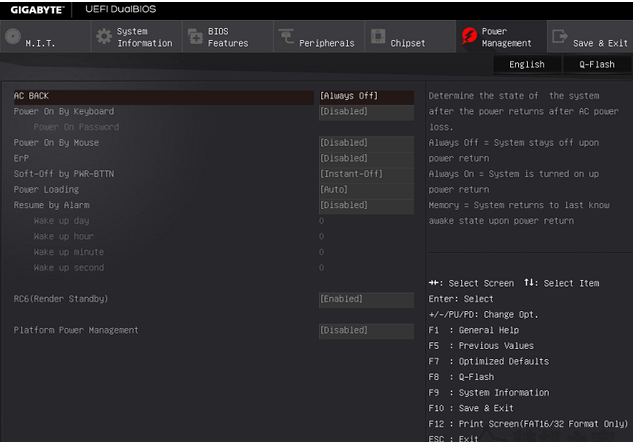Select Wake up second value field
Image resolution: width=633 pixels, height=442 pixels.
[x=321, y=268]
